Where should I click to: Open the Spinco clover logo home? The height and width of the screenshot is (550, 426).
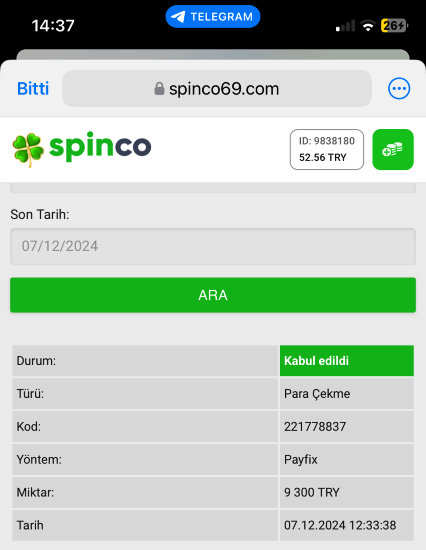(x=81, y=147)
